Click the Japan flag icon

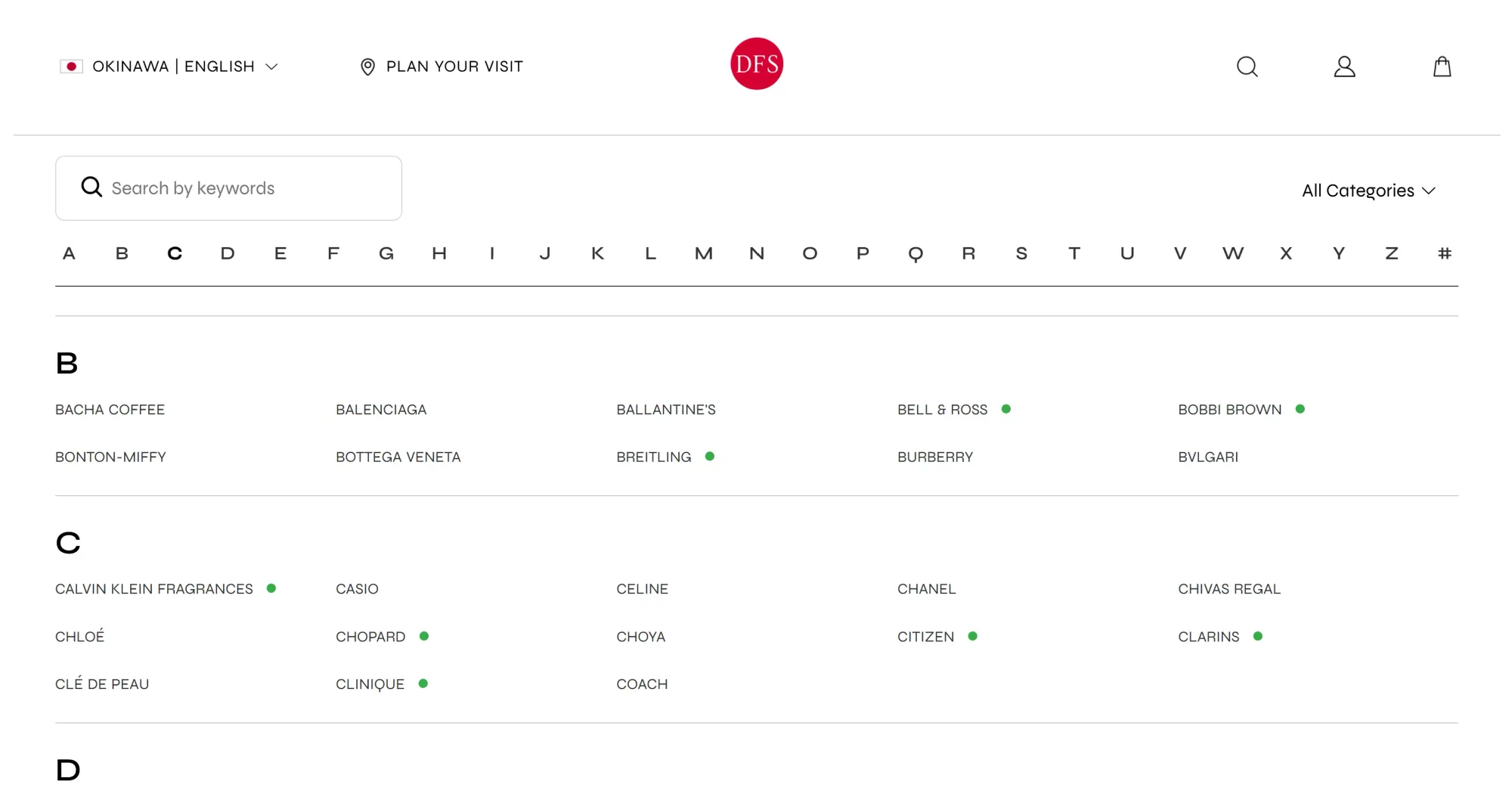point(71,67)
